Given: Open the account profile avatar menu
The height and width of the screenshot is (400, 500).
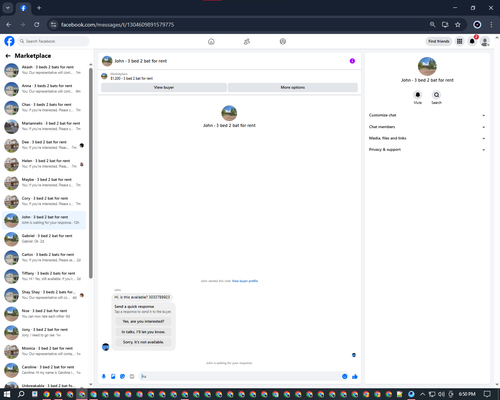Looking at the screenshot, I should [x=485, y=41].
